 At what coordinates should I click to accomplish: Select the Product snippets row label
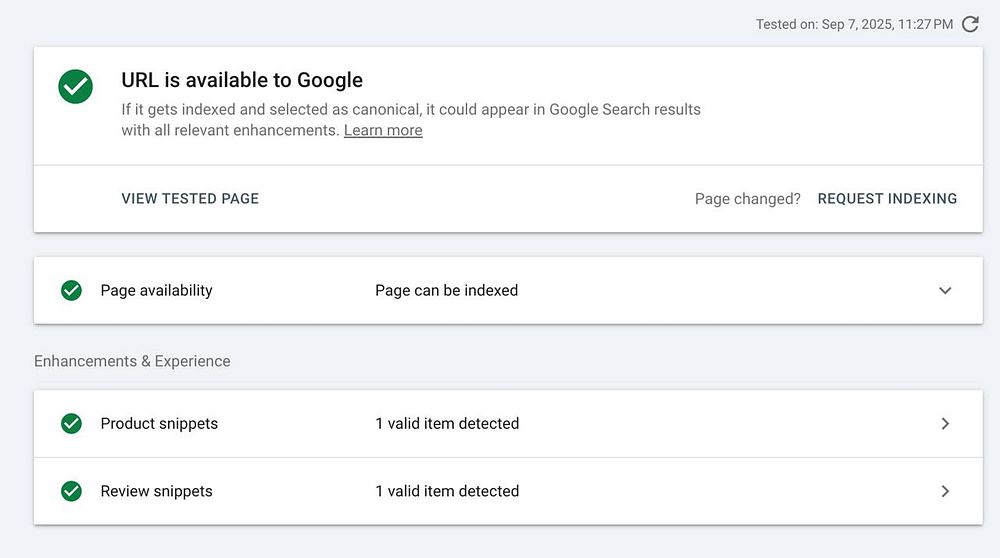click(159, 423)
